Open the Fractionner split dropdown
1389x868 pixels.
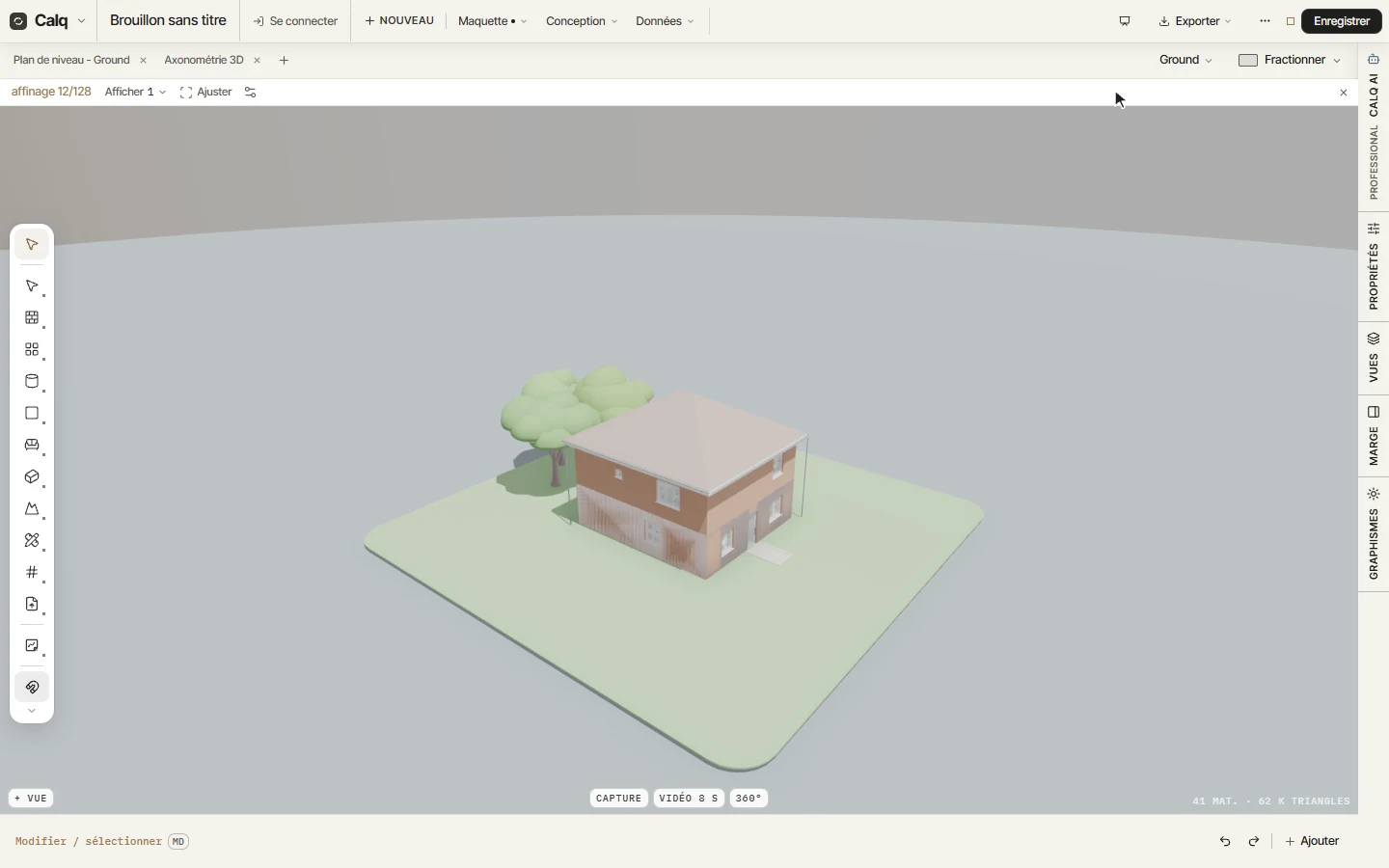point(1290,60)
